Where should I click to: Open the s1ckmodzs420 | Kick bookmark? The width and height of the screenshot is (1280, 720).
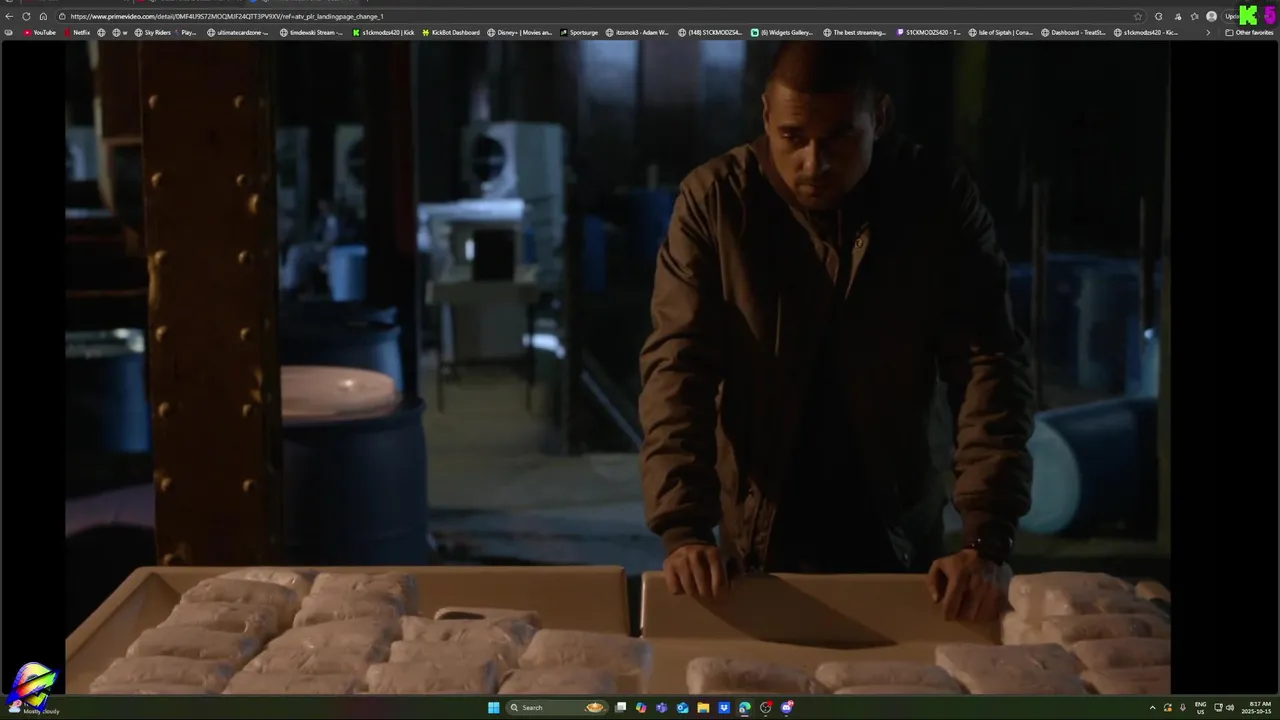(383, 32)
